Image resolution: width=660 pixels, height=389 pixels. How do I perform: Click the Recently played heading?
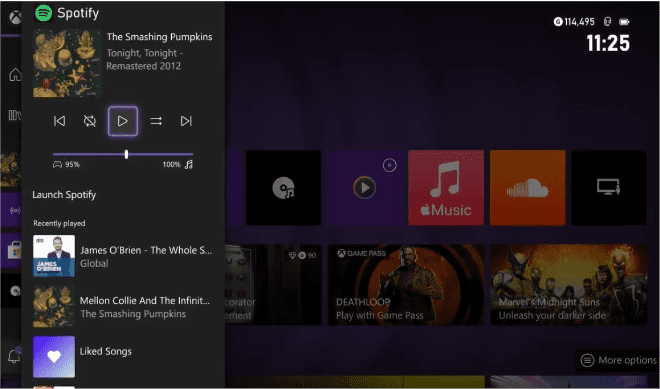pos(59,224)
